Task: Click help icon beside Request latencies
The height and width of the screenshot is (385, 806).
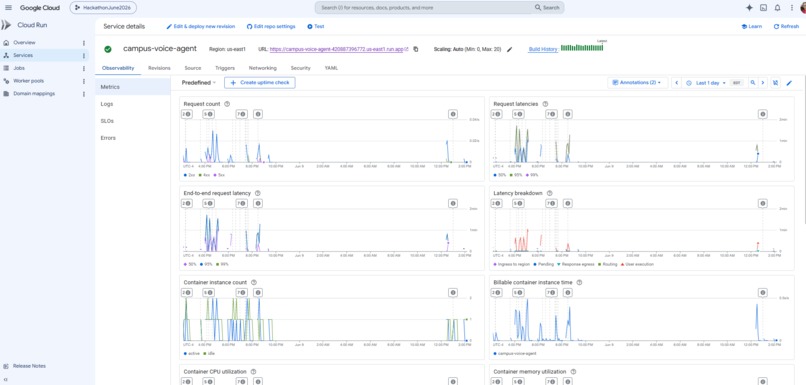Action: 545,104
